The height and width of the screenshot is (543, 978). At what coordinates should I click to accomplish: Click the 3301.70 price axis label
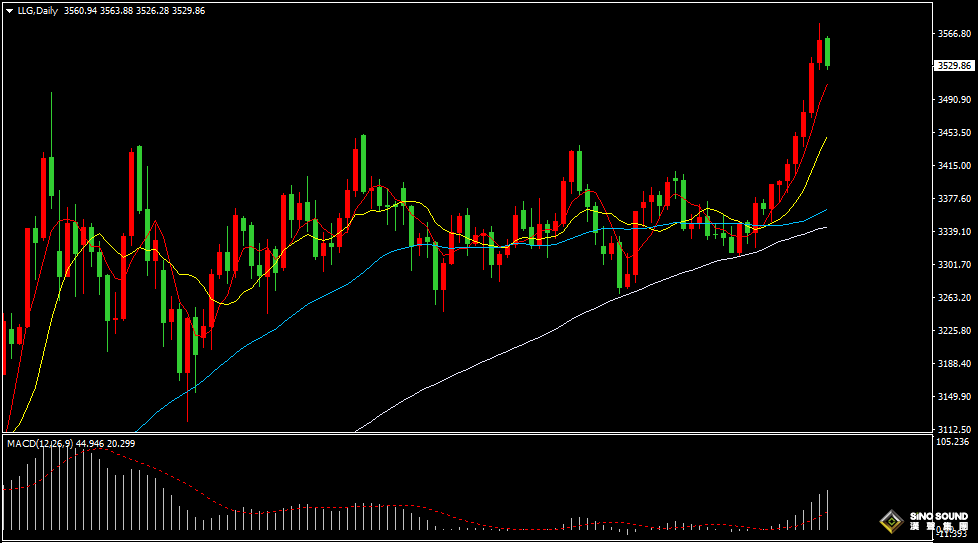pyautogui.click(x=954, y=265)
